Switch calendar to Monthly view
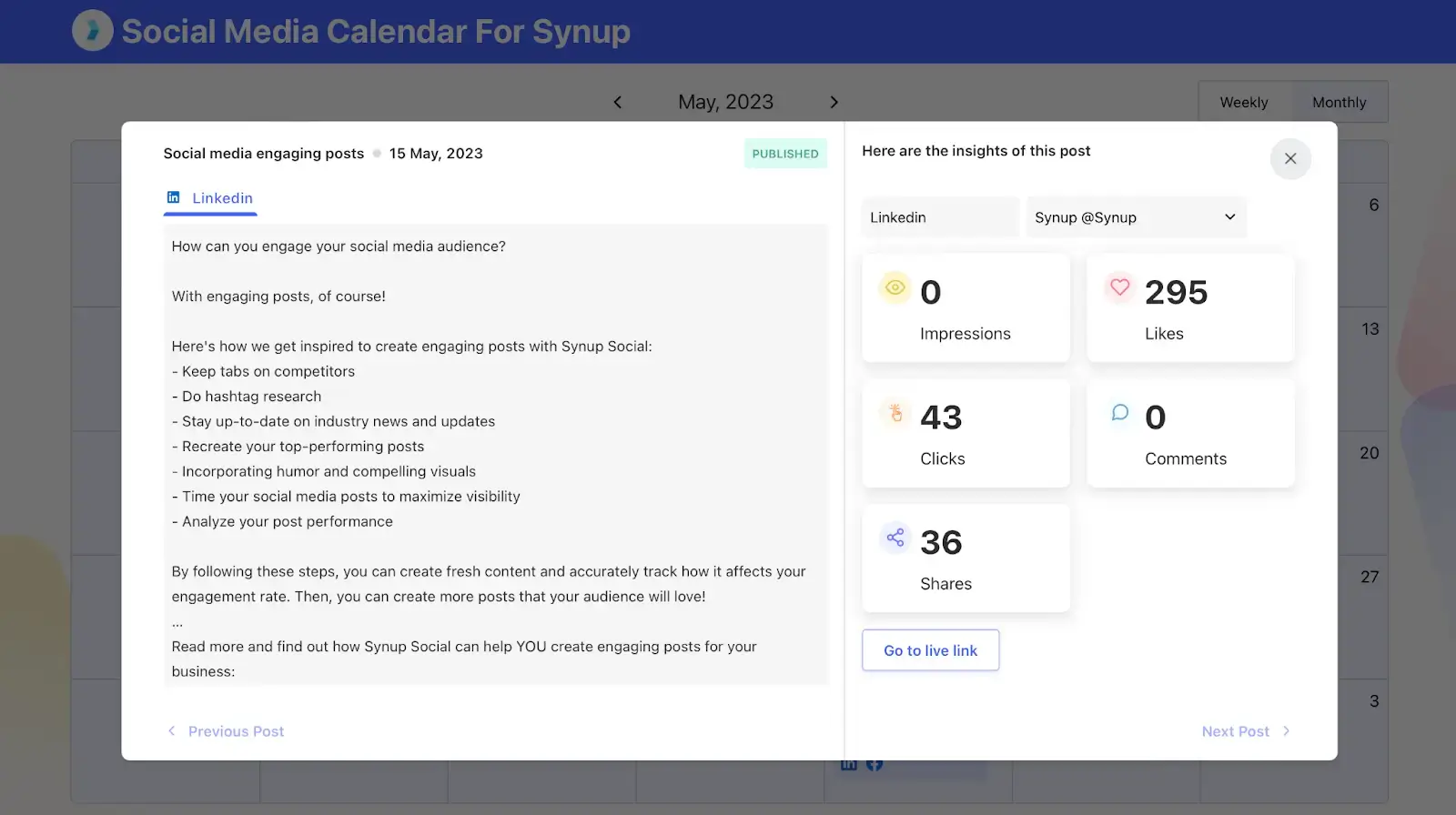The height and width of the screenshot is (815, 1456). point(1340,102)
